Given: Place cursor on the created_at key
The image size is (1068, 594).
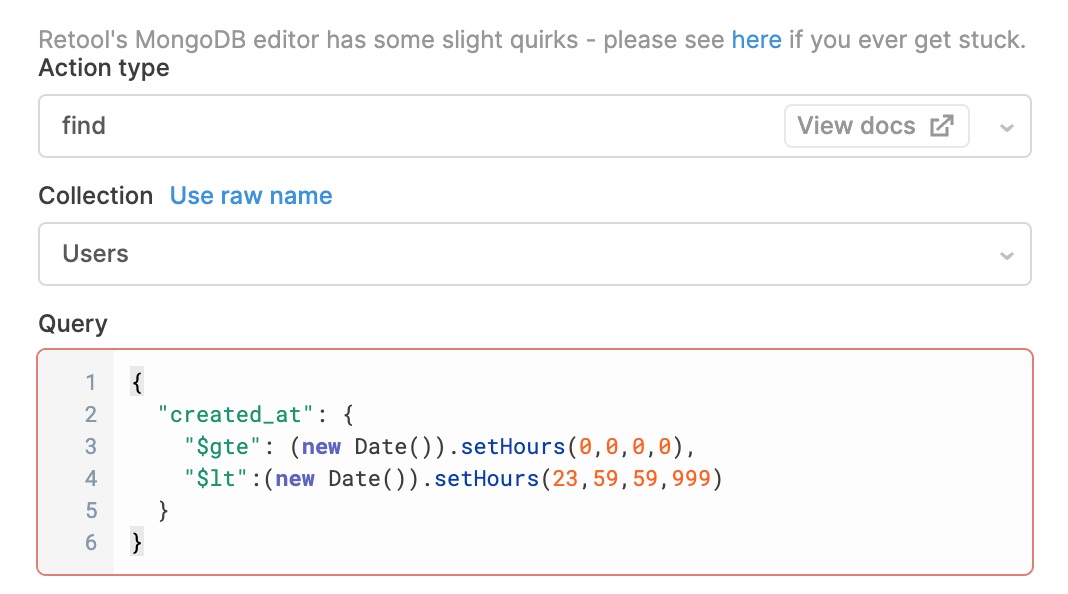Looking at the screenshot, I should [235, 414].
